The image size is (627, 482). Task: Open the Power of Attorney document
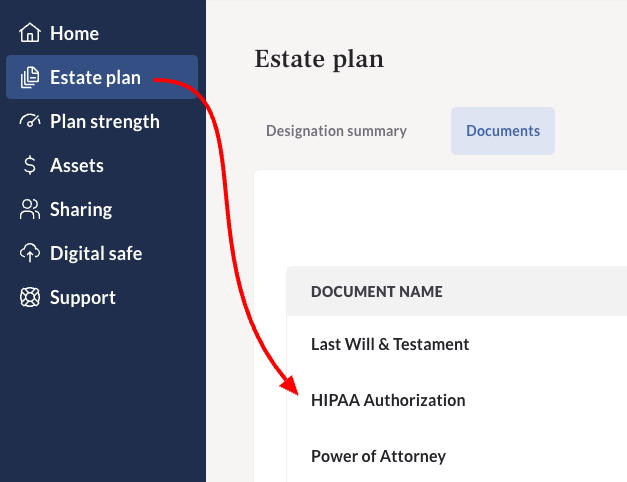(x=378, y=456)
